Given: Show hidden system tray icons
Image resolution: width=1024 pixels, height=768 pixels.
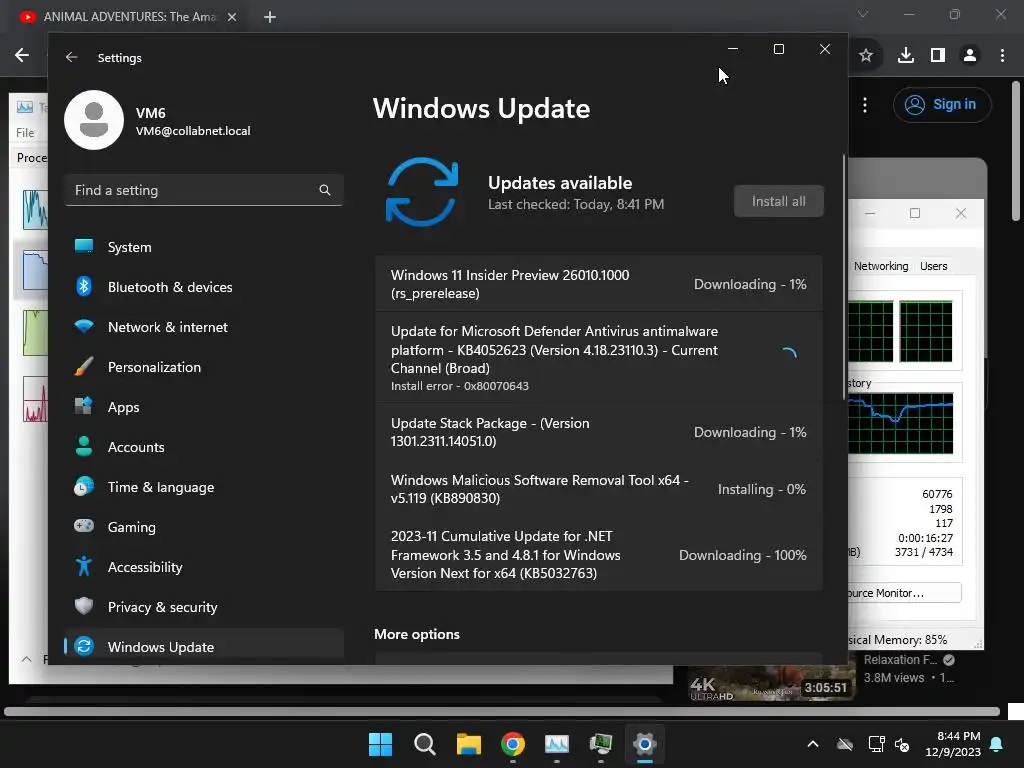Looking at the screenshot, I should [812, 744].
